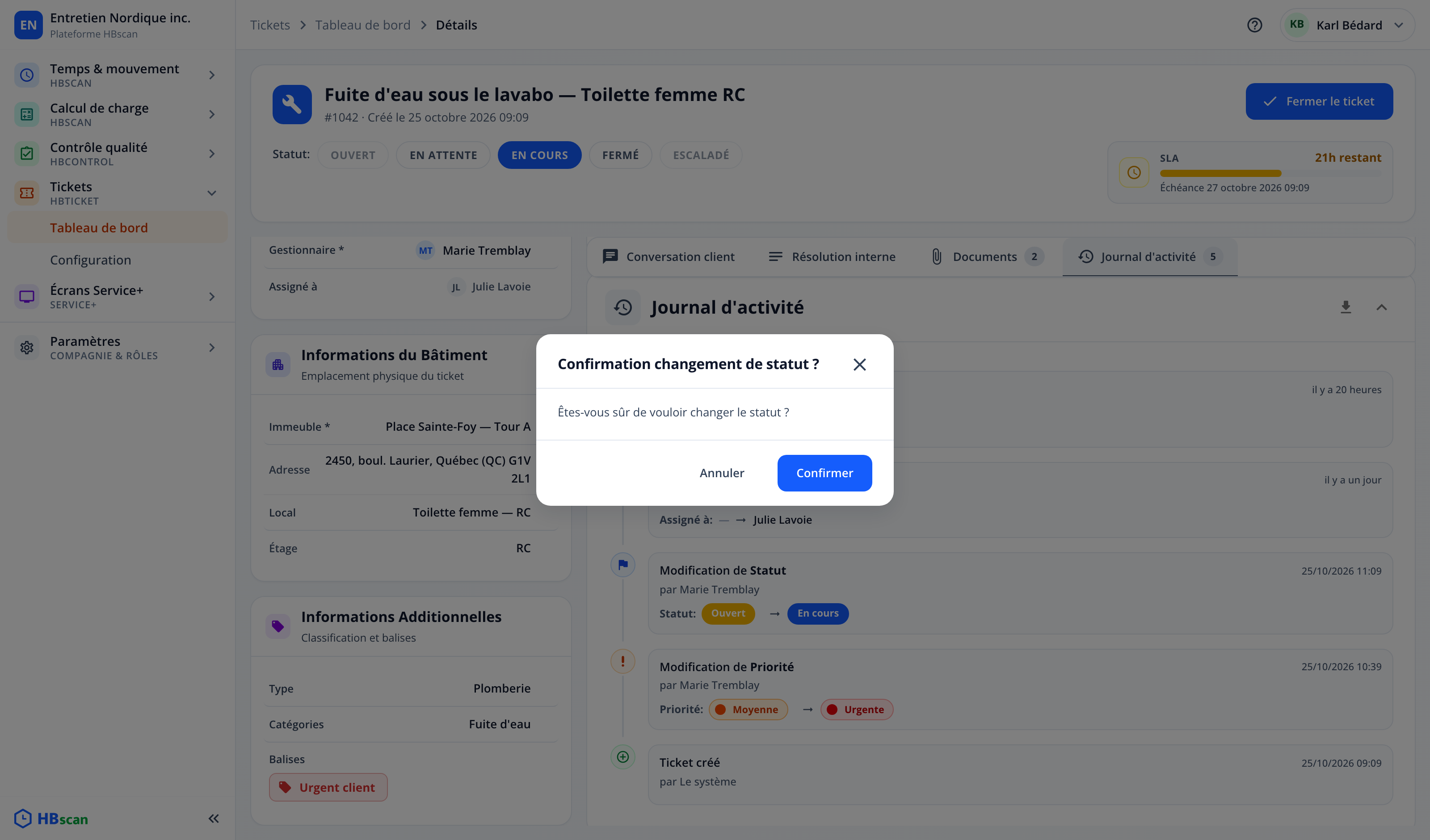
Task: Set status to ESCALADÉ
Action: (x=701, y=155)
